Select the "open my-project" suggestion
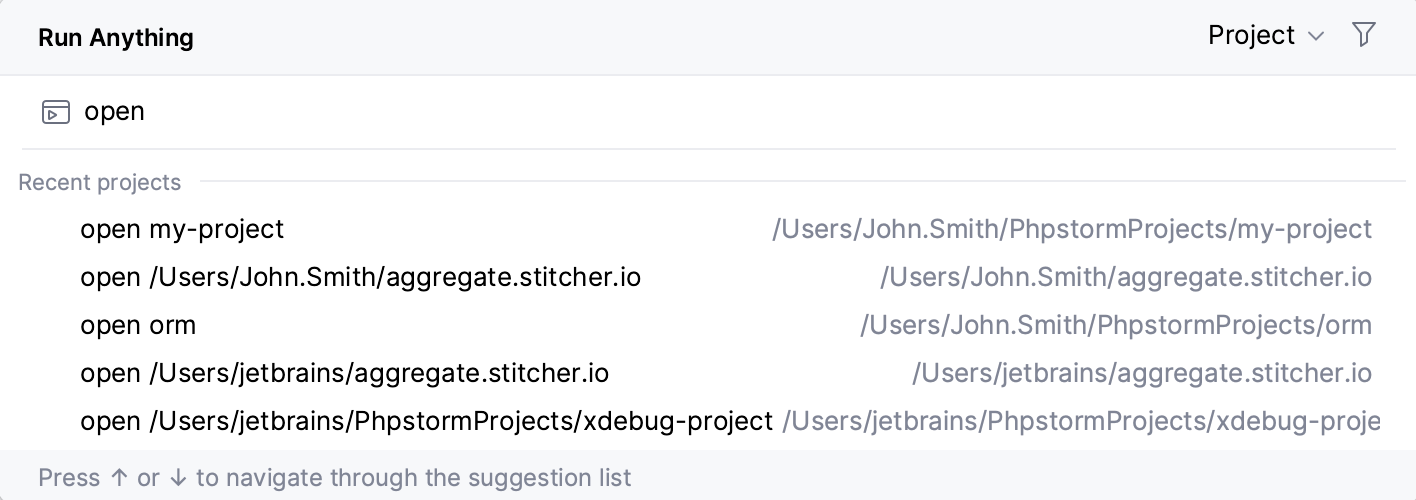 click(x=182, y=229)
